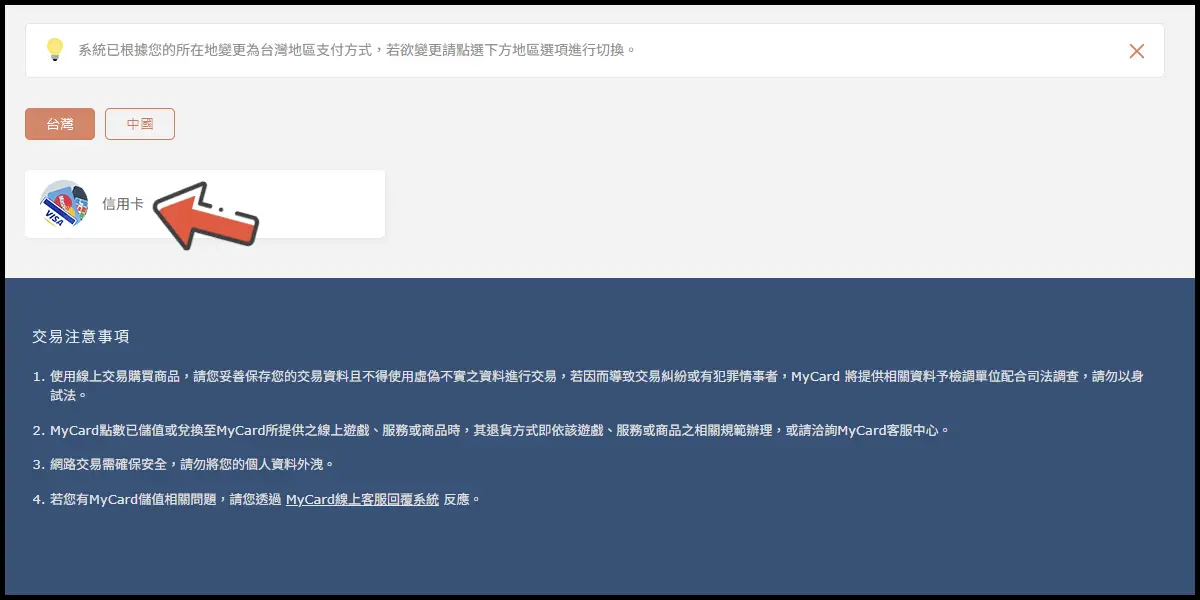Viewport: 1200px width, 600px height.
Task: Dismiss the region notice with the X icon
Action: 1136,51
